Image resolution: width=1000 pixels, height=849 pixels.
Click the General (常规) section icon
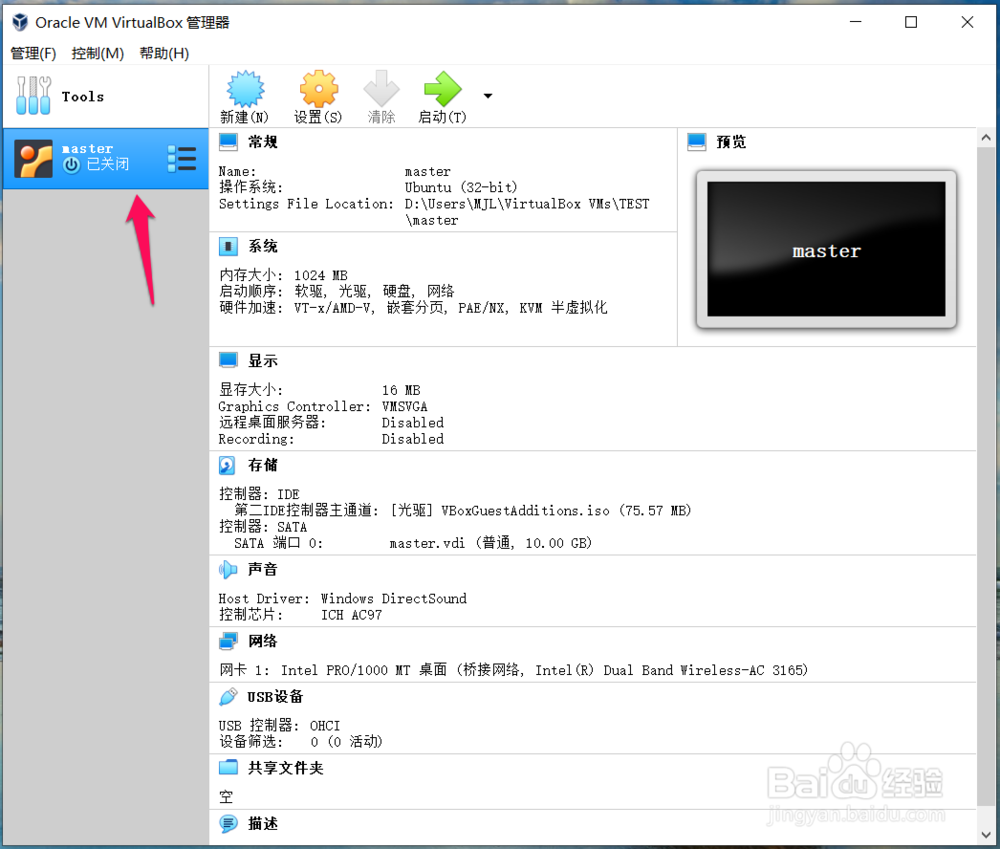click(228, 142)
